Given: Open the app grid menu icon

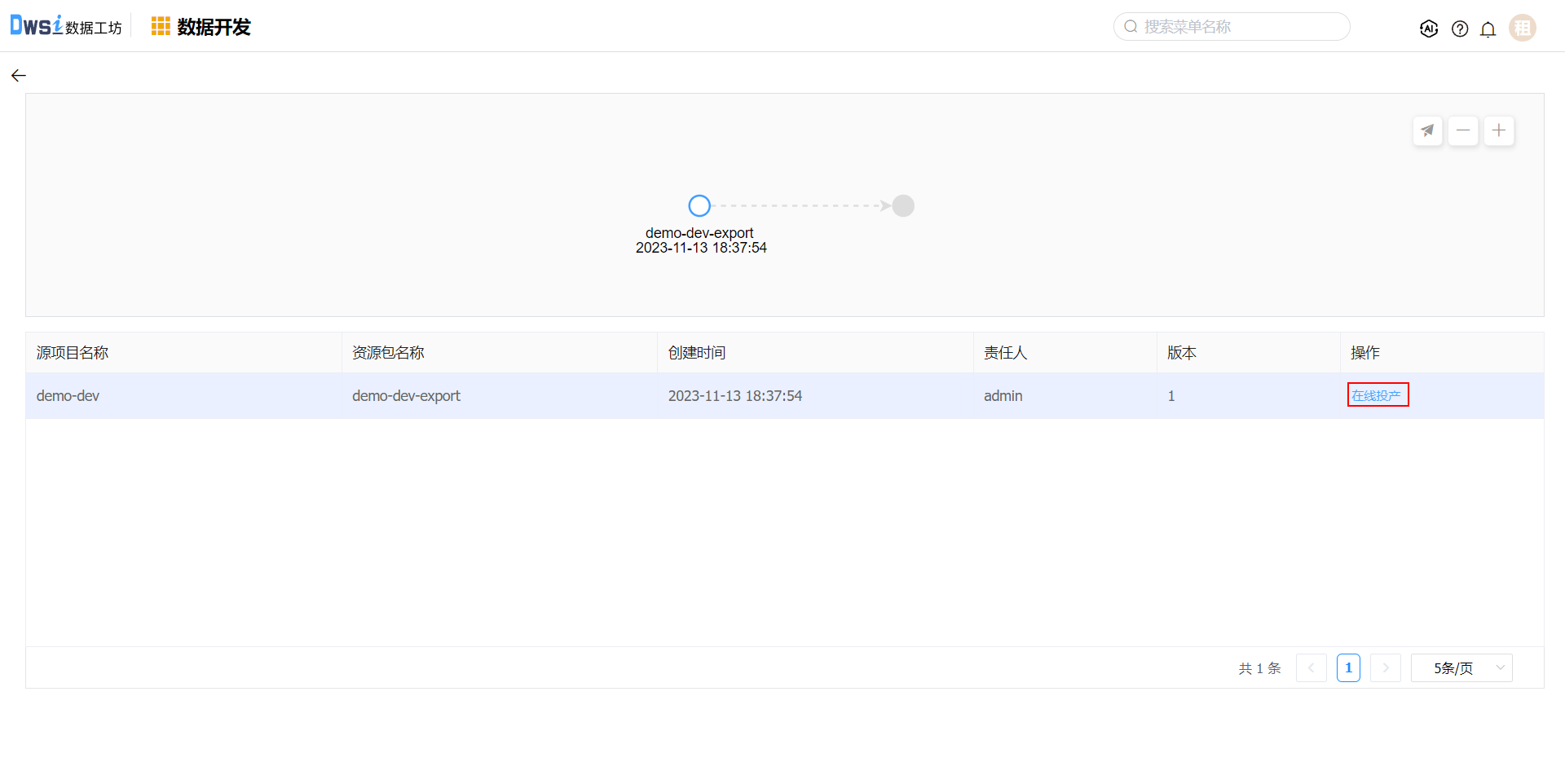Looking at the screenshot, I should click(161, 27).
